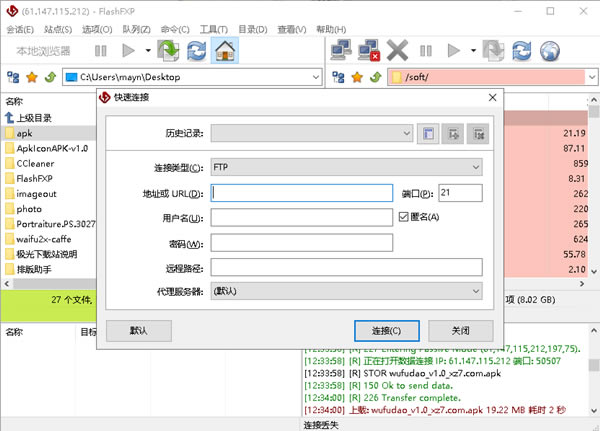This screenshot has width=600, height=431.
Task: Click the last icon beside 历史记录 dropdown
Action: point(478,133)
